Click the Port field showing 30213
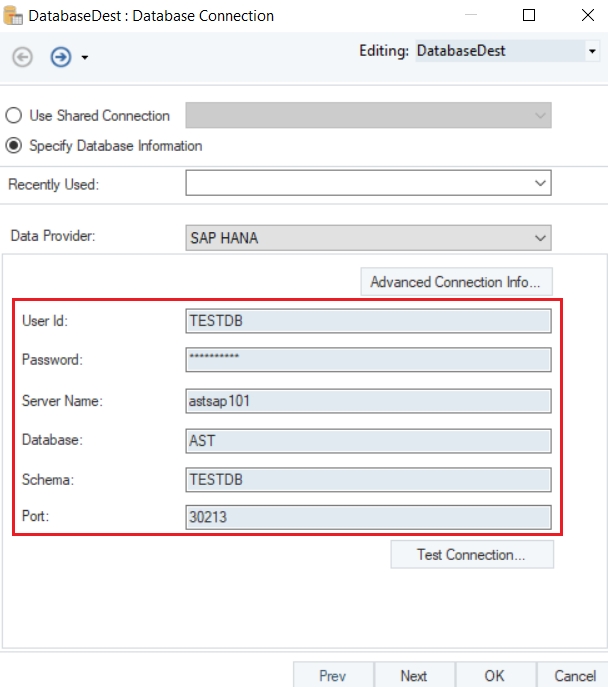This screenshot has width=608, height=687. coord(368,517)
